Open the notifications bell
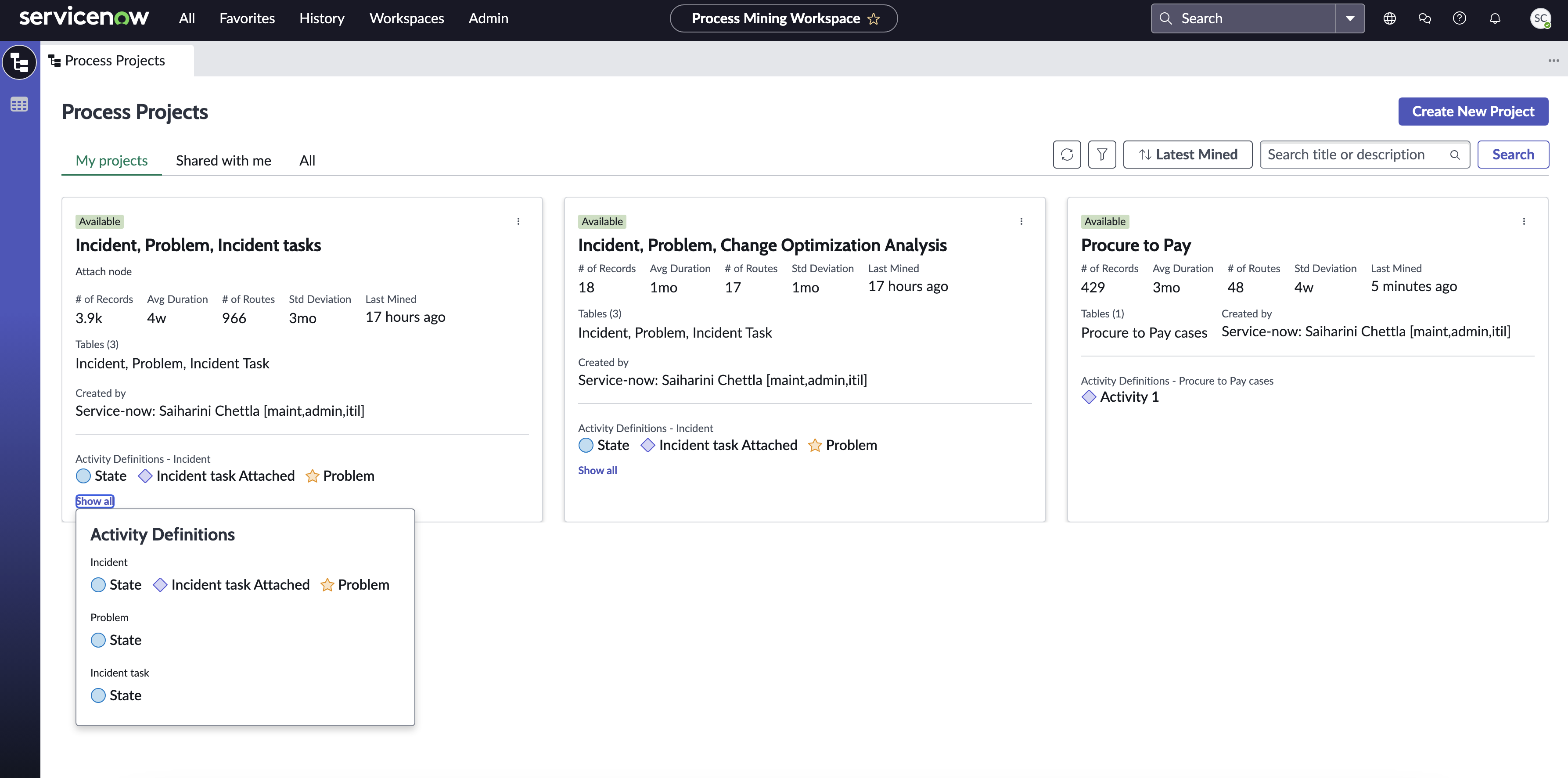Image resolution: width=1568 pixels, height=778 pixels. (1494, 18)
